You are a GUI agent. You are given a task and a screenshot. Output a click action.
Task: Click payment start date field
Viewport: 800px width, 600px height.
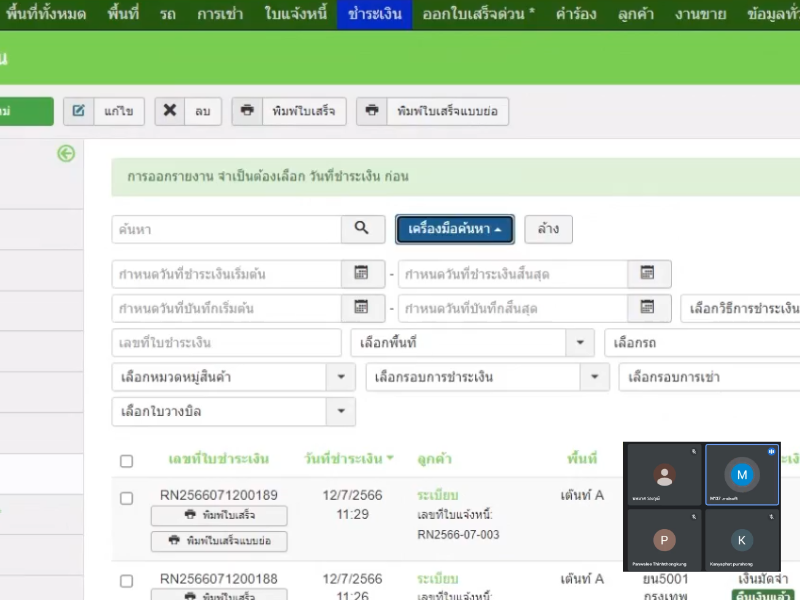click(227, 274)
